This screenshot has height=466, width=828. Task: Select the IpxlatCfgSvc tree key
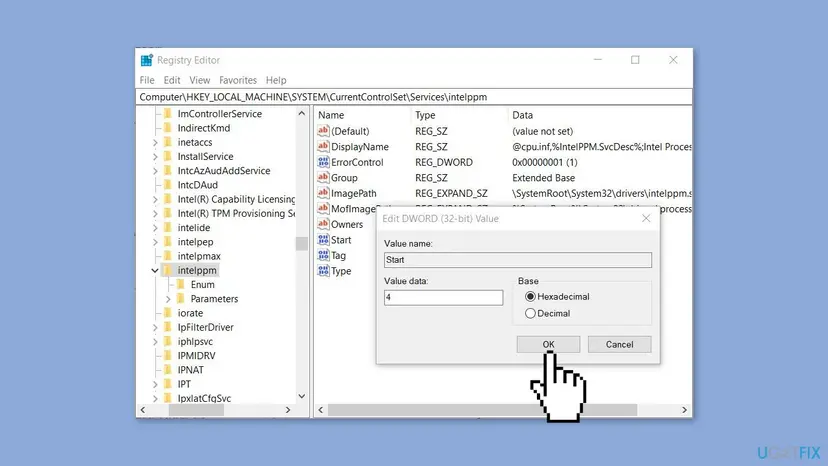[x=204, y=398]
